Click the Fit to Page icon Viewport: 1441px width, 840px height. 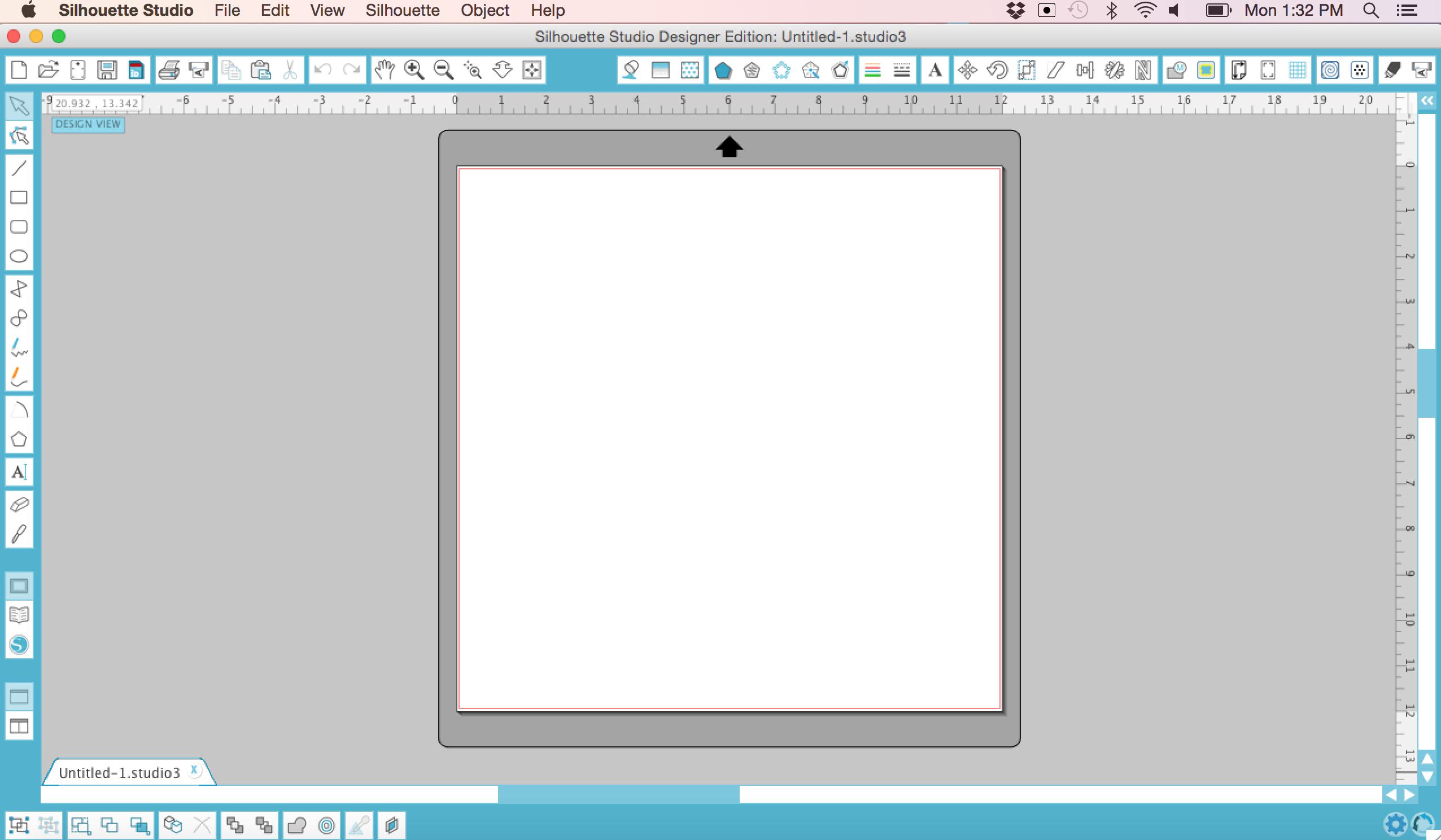[532, 70]
